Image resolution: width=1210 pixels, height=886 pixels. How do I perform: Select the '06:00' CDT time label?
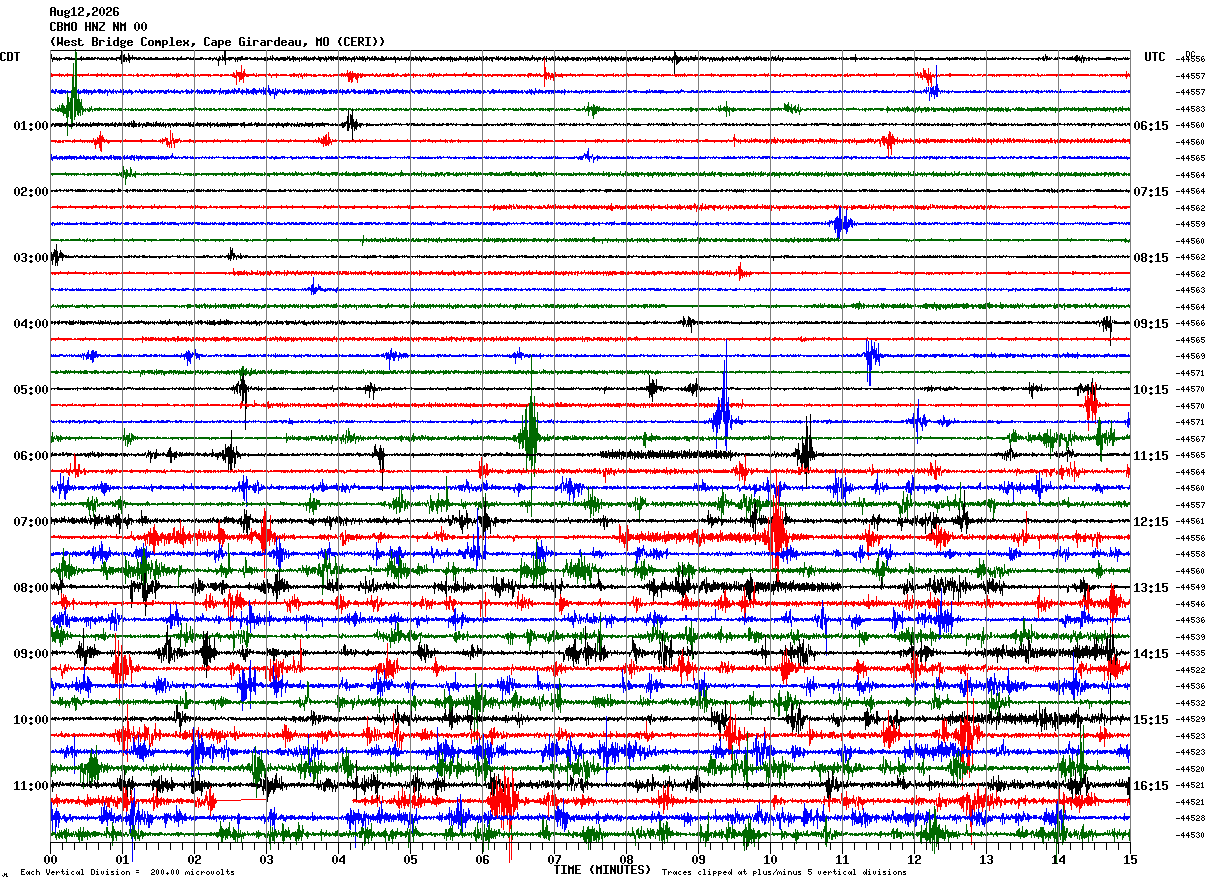pos(31,456)
